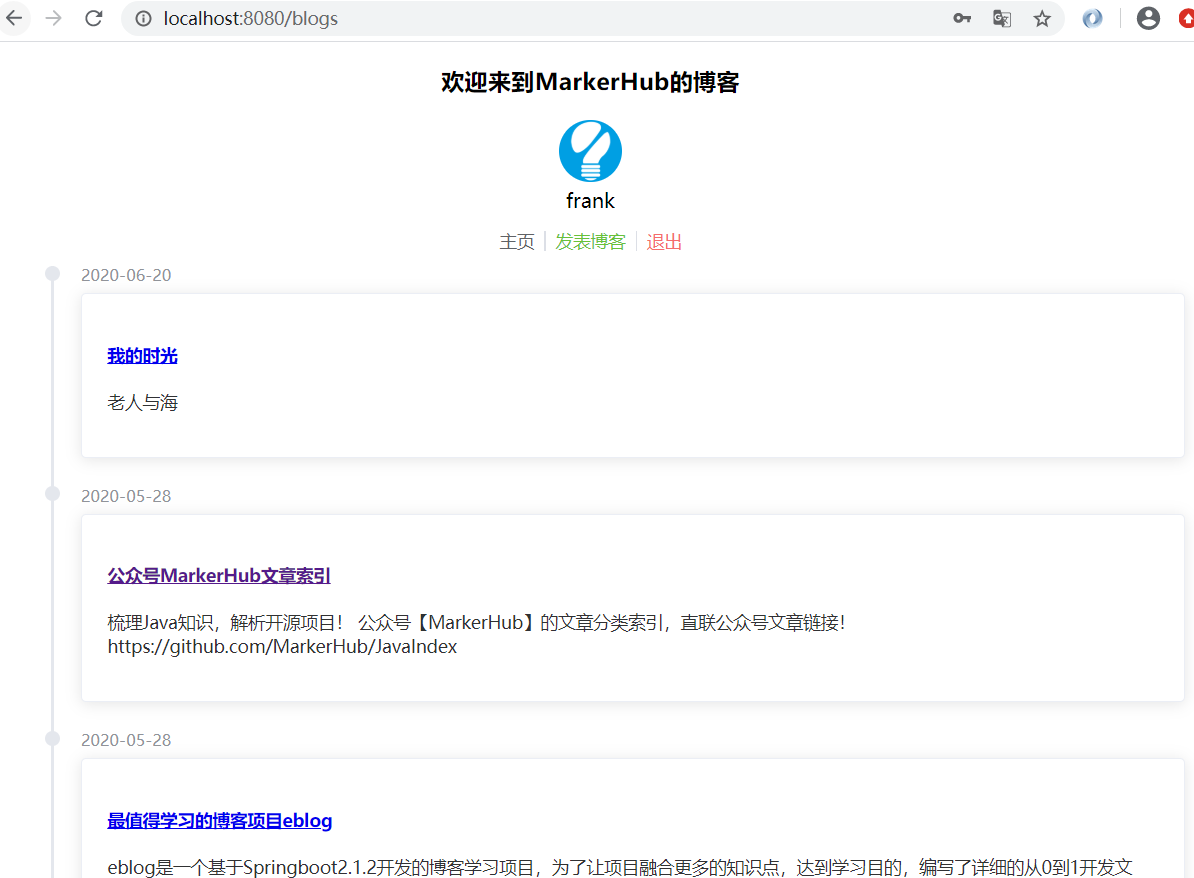Click the browser back arrow
Screen dimensions: 1194x878
[x=15, y=17]
